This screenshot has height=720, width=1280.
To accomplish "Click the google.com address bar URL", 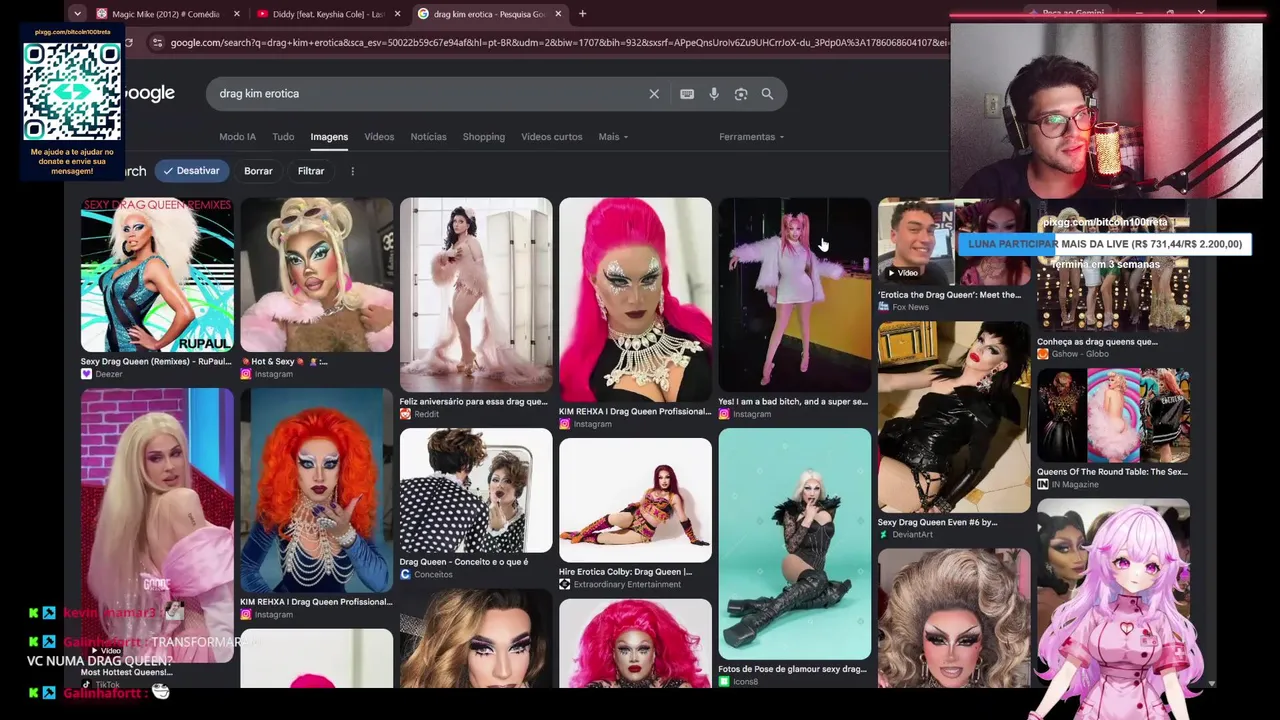I will (x=558, y=43).
